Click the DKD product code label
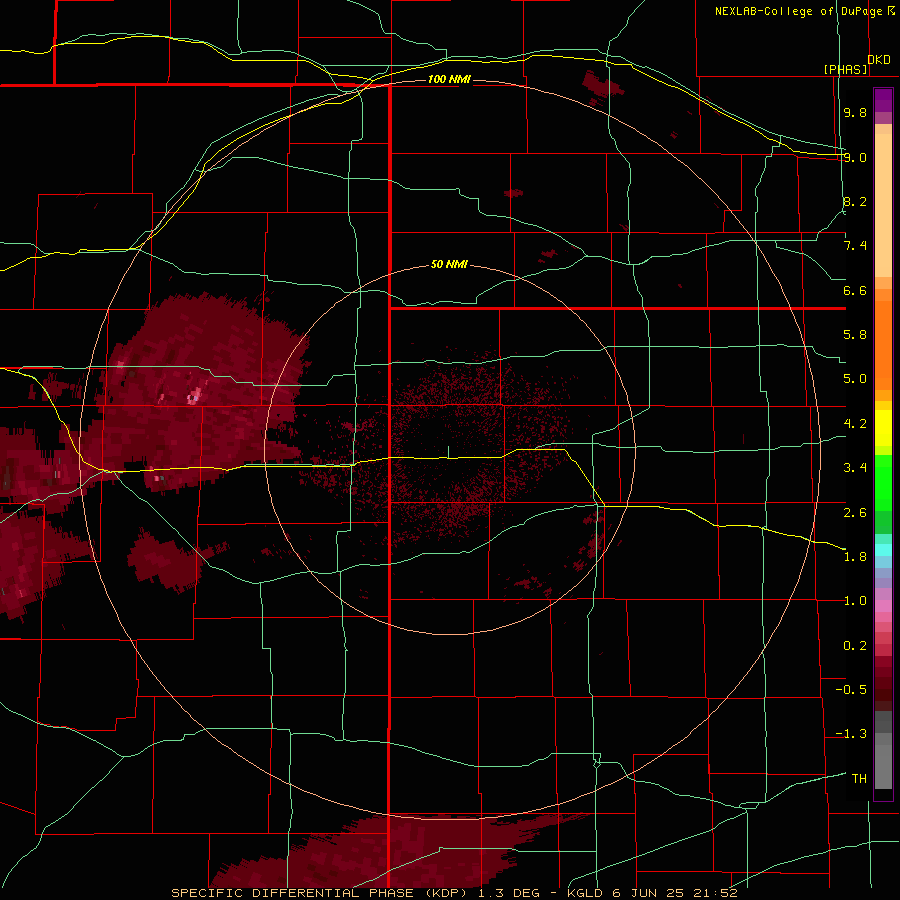900x900 pixels. click(x=879, y=60)
